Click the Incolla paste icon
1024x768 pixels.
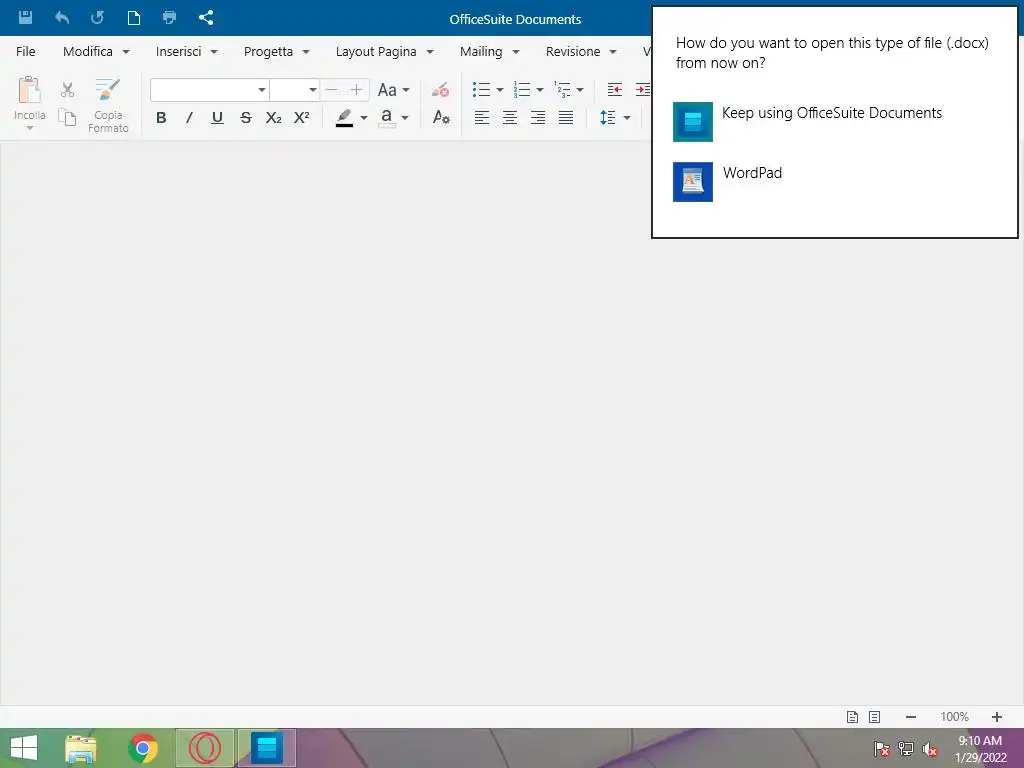click(29, 91)
